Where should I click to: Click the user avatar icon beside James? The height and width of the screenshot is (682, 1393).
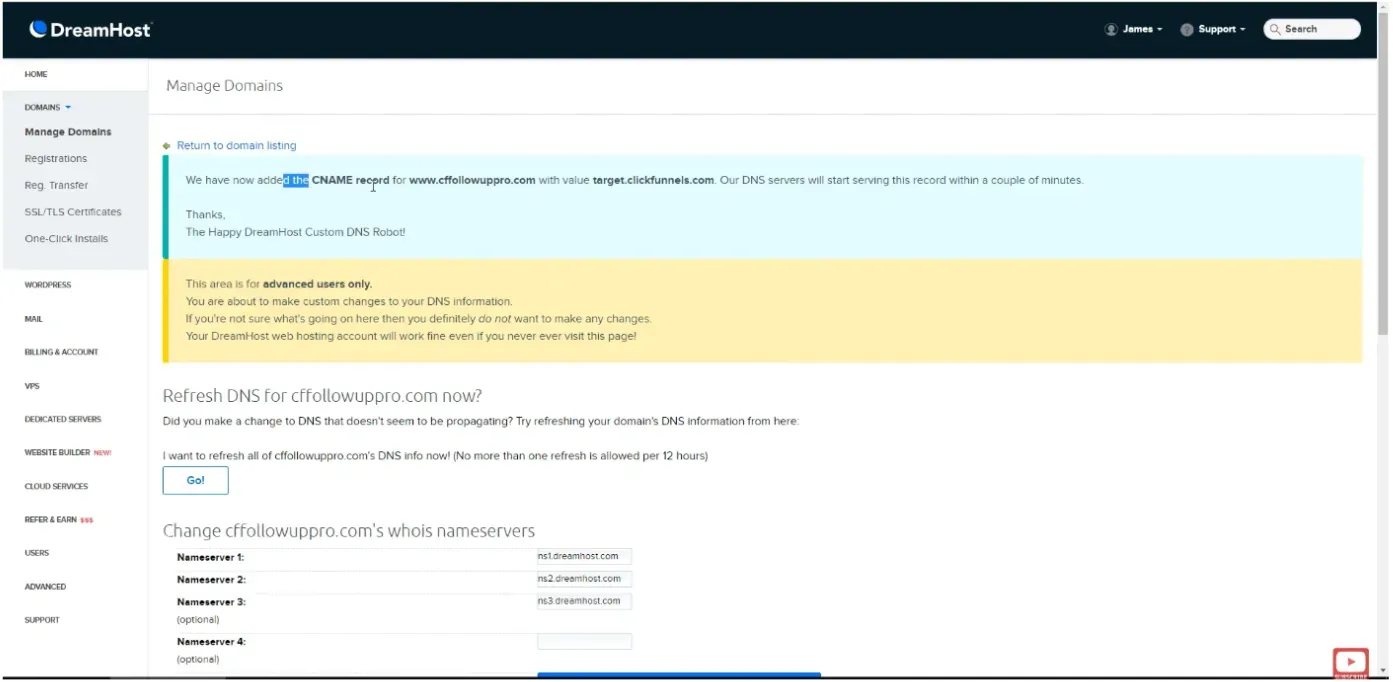click(x=1111, y=30)
